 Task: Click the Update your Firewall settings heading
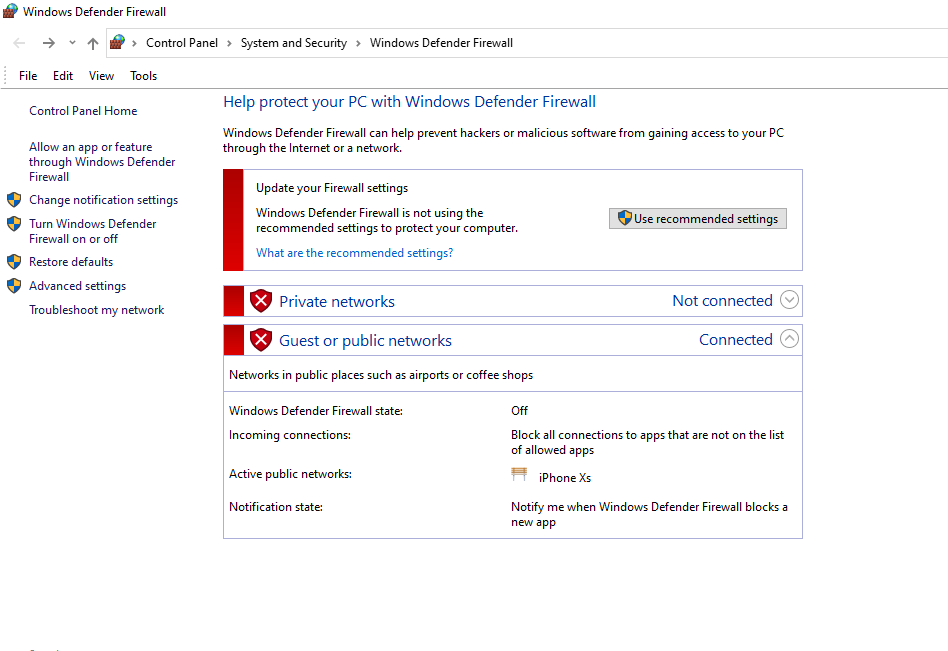[x=332, y=188]
